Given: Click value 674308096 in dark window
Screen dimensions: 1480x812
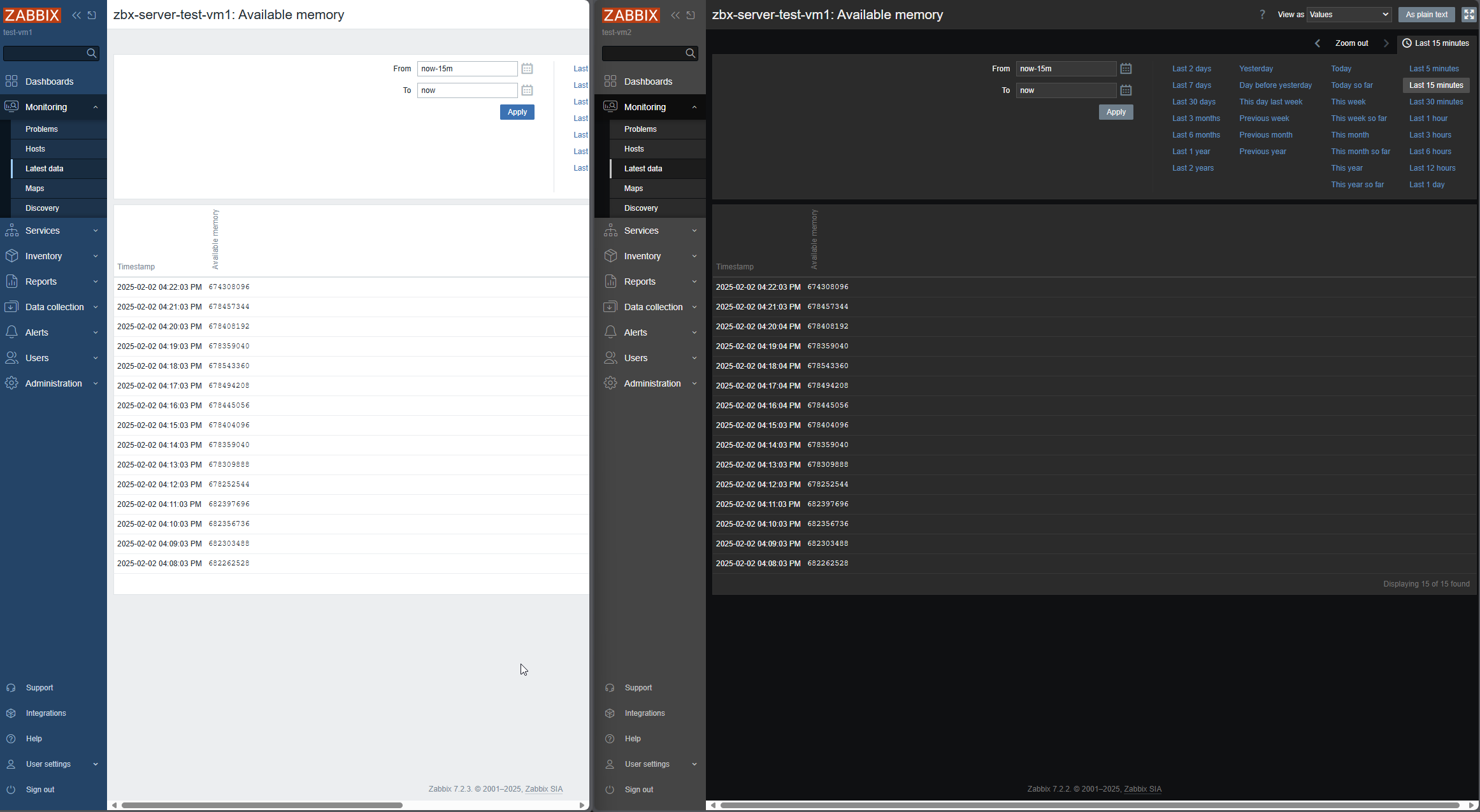Looking at the screenshot, I should pos(828,287).
